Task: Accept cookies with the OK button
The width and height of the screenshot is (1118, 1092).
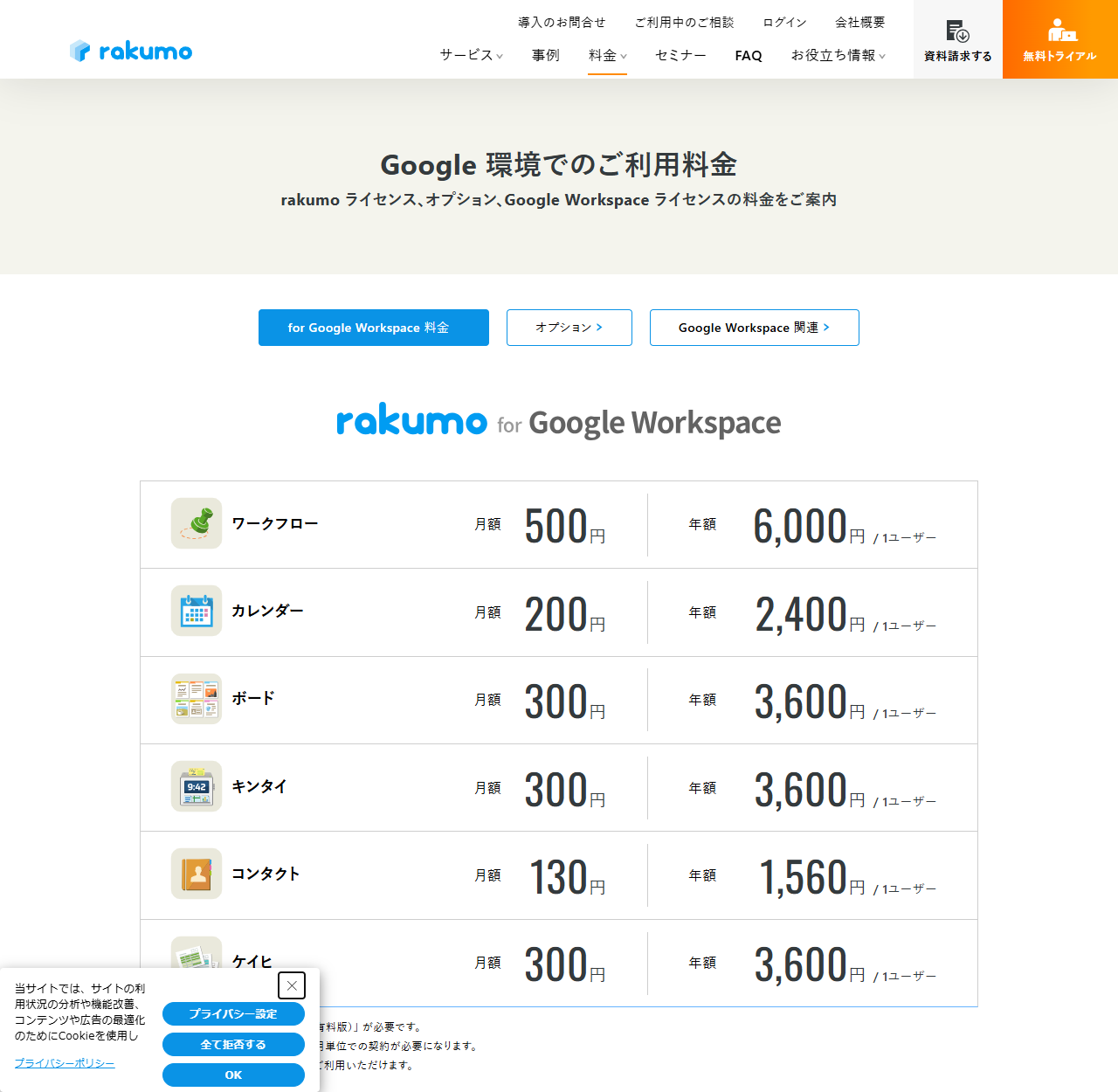Action: (233, 1075)
